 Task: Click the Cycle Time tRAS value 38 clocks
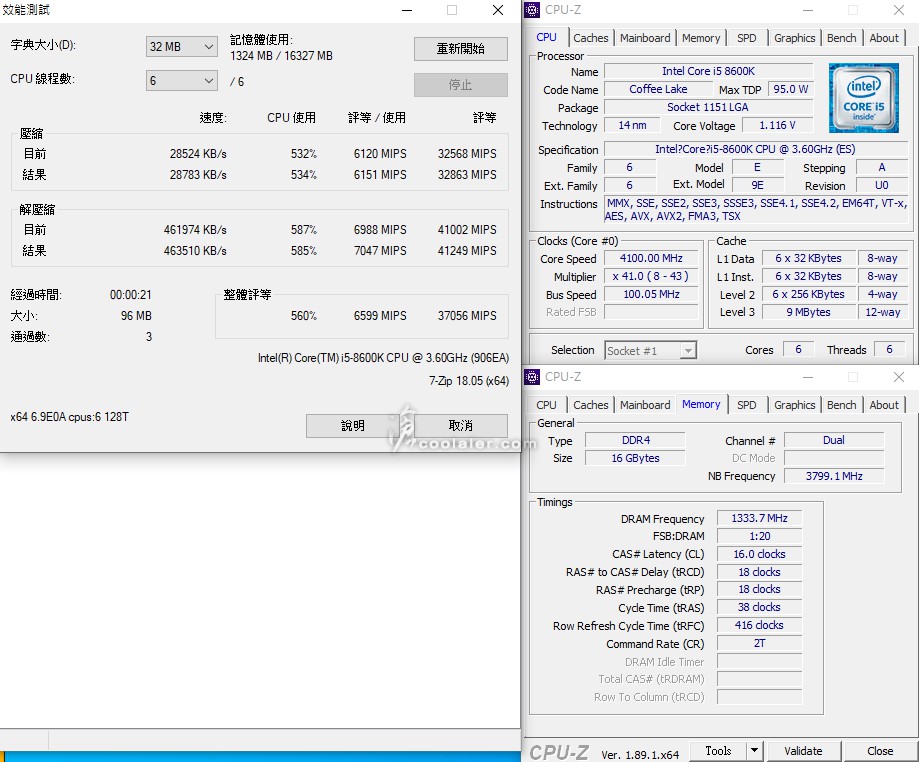(759, 607)
